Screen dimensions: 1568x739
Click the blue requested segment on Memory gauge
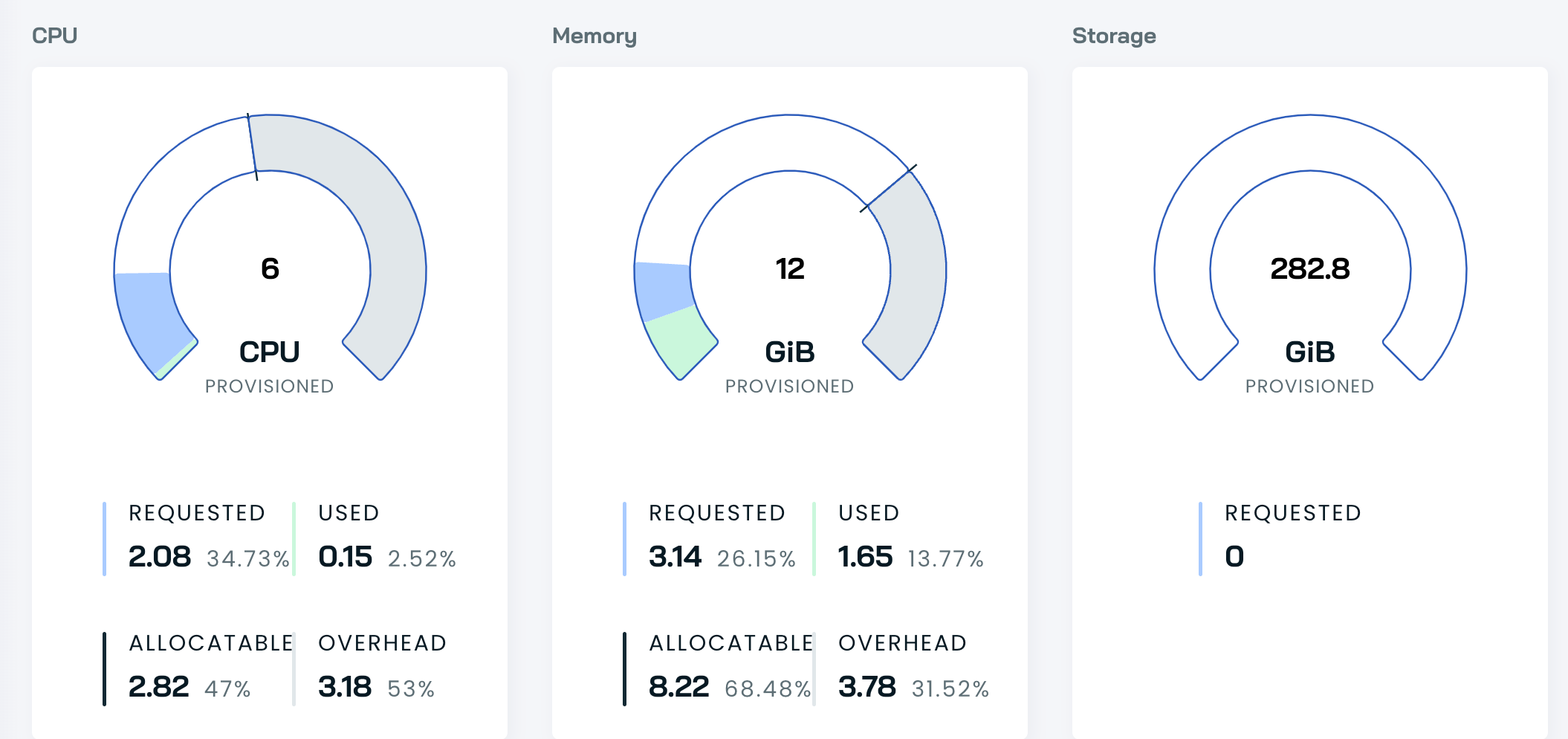tap(664, 290)
